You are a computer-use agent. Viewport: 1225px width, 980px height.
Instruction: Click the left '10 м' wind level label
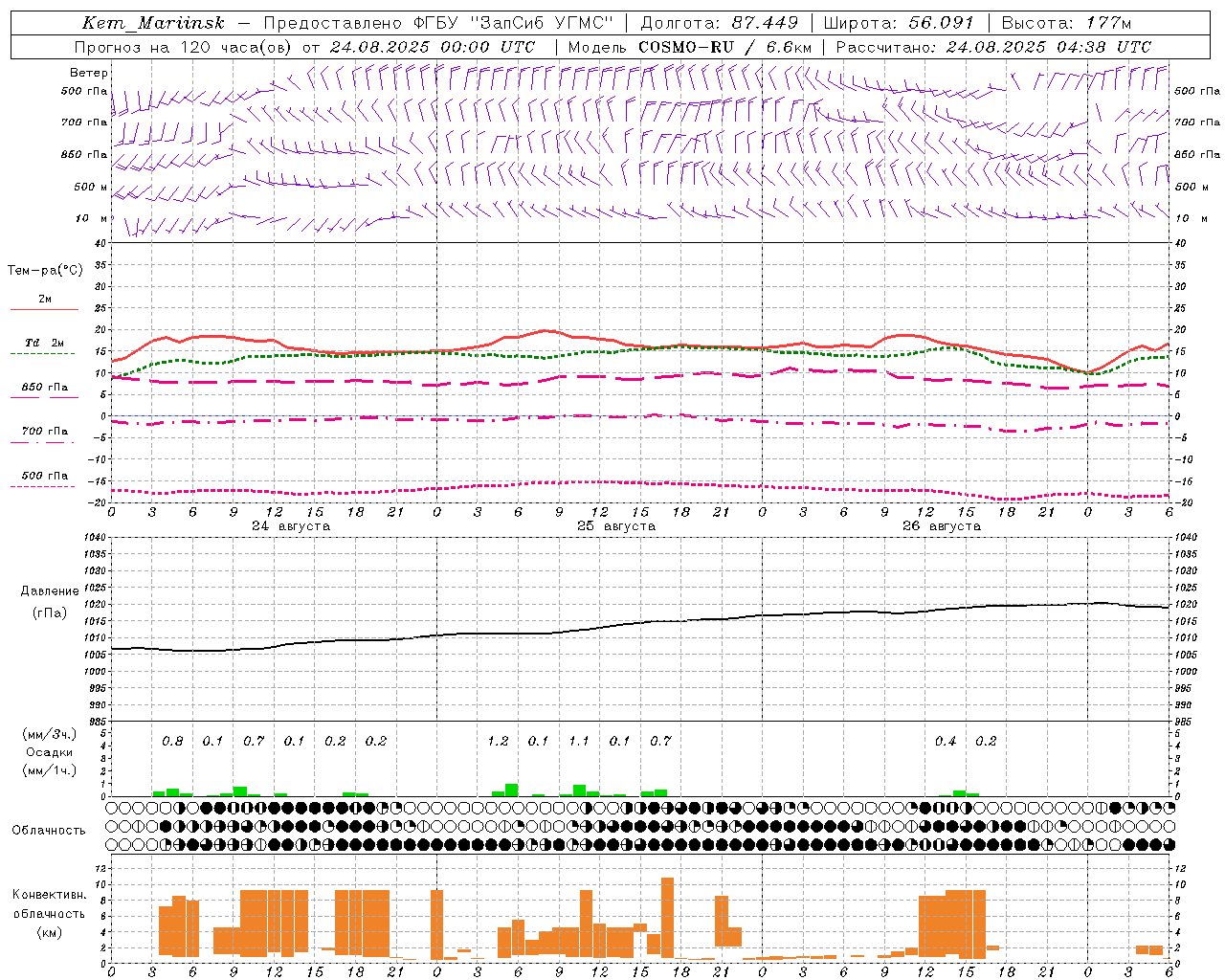[92, 218]
